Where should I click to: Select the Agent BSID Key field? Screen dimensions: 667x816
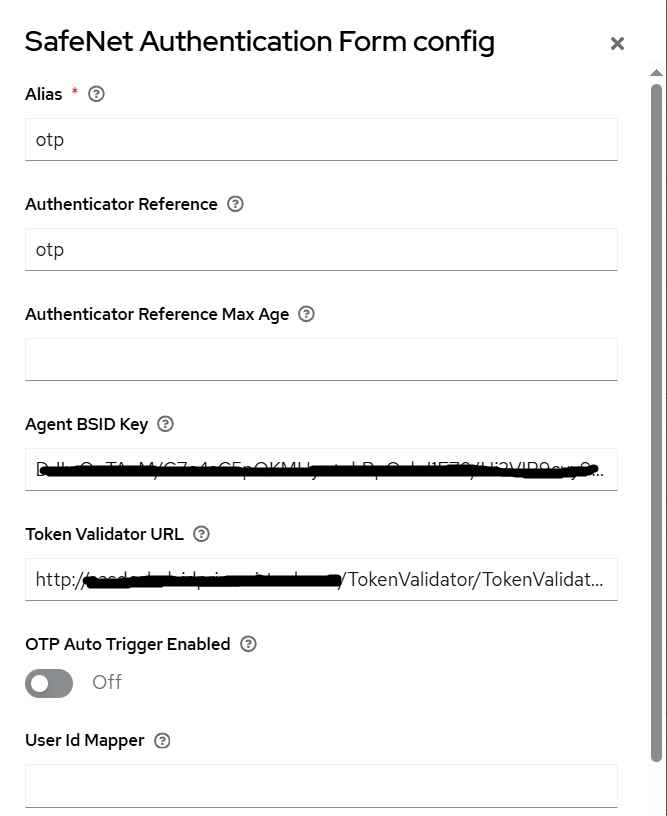coord(320,470)
